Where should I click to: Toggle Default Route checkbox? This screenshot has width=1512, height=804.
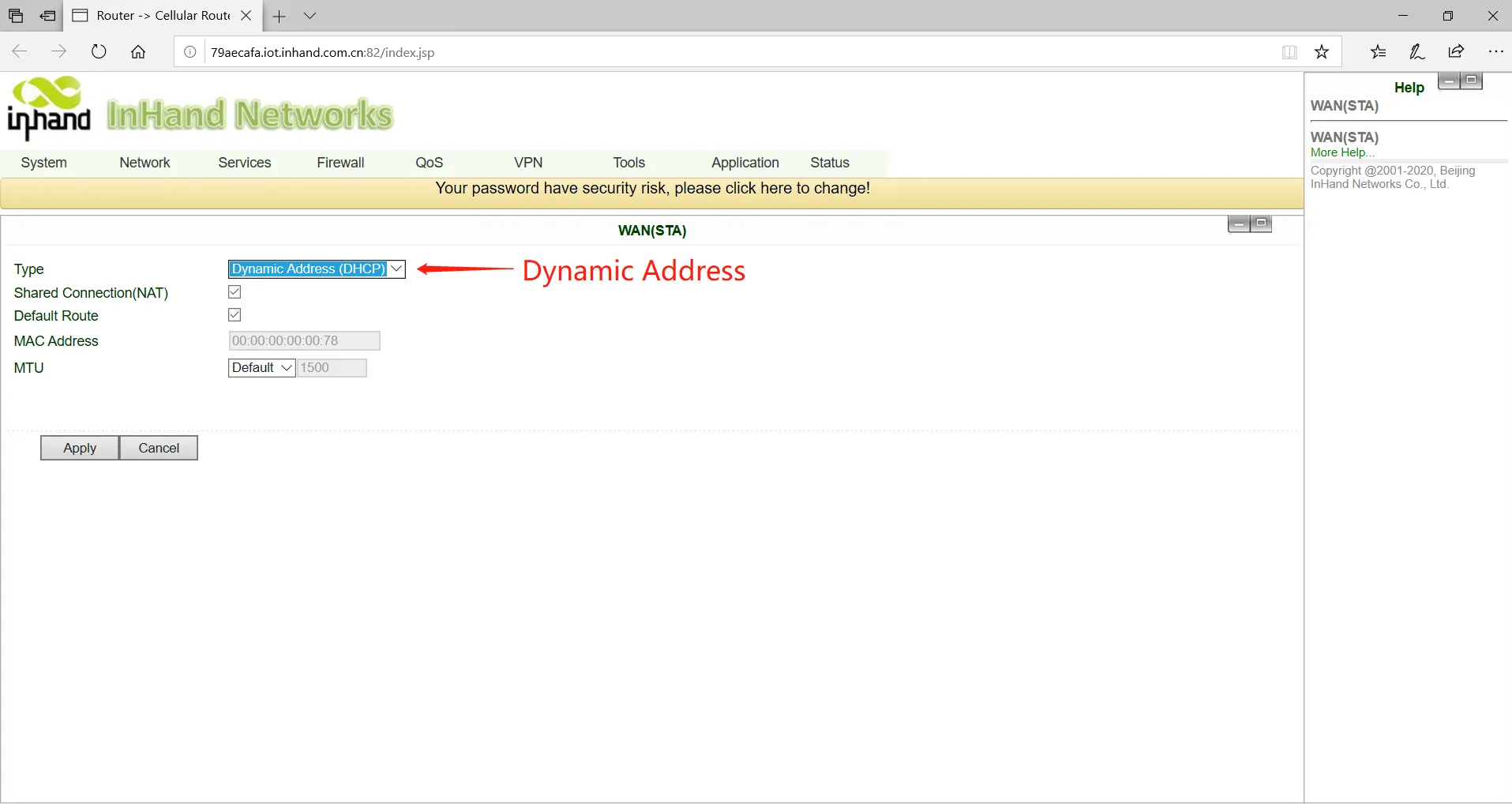tap(234, 315)
